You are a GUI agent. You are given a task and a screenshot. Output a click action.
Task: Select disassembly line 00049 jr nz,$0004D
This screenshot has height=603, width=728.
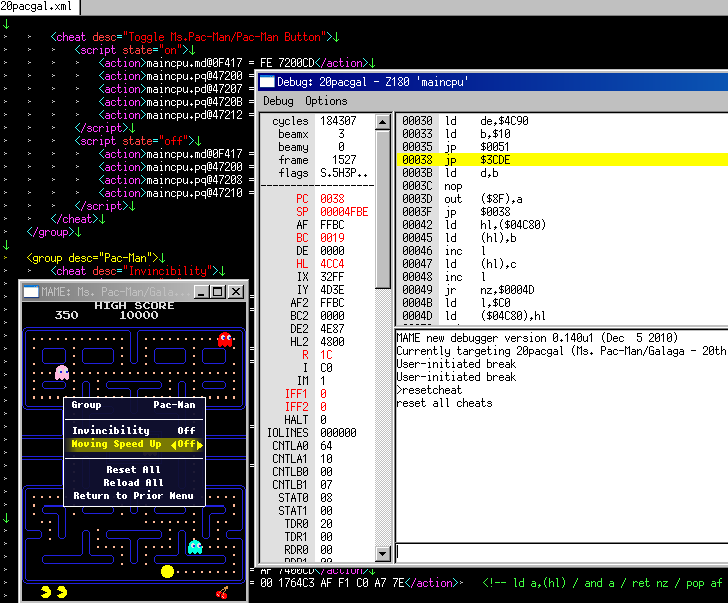click(562, 290)
